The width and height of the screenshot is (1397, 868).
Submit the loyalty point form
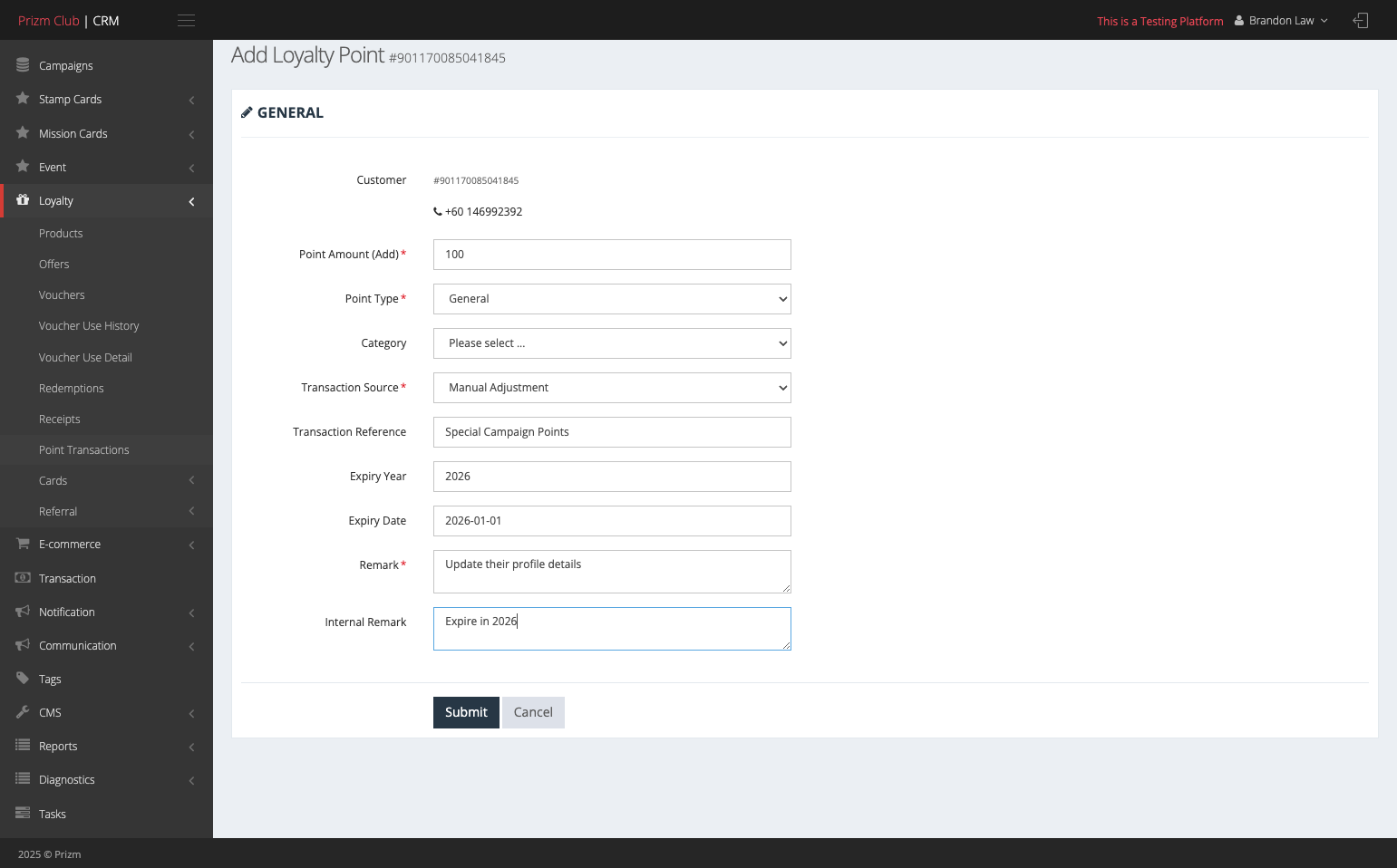click(x=466, y=712)
